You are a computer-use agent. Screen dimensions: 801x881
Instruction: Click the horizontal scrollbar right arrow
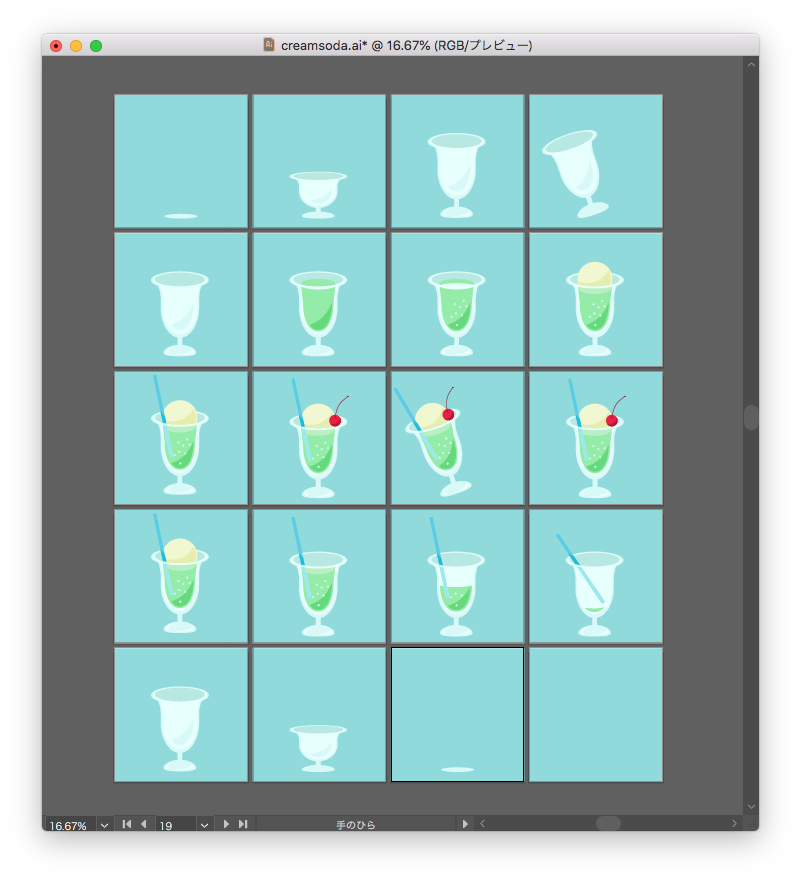[x=734, y=823]
